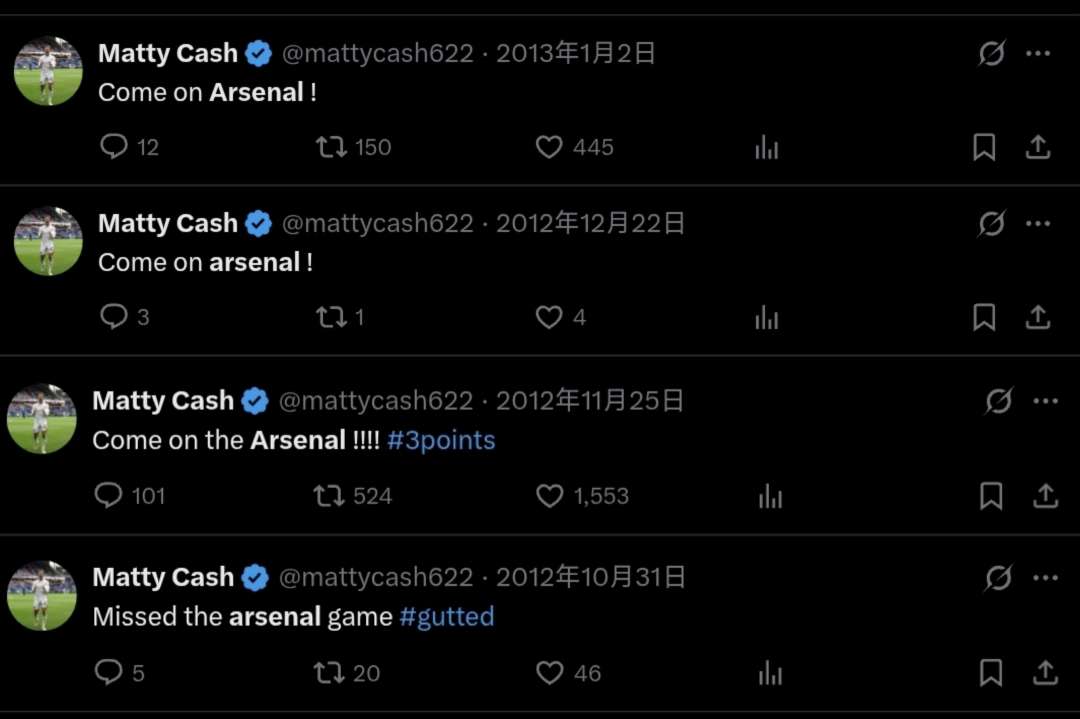Reply to the January 2, 2013 tweet

[114, 147]
